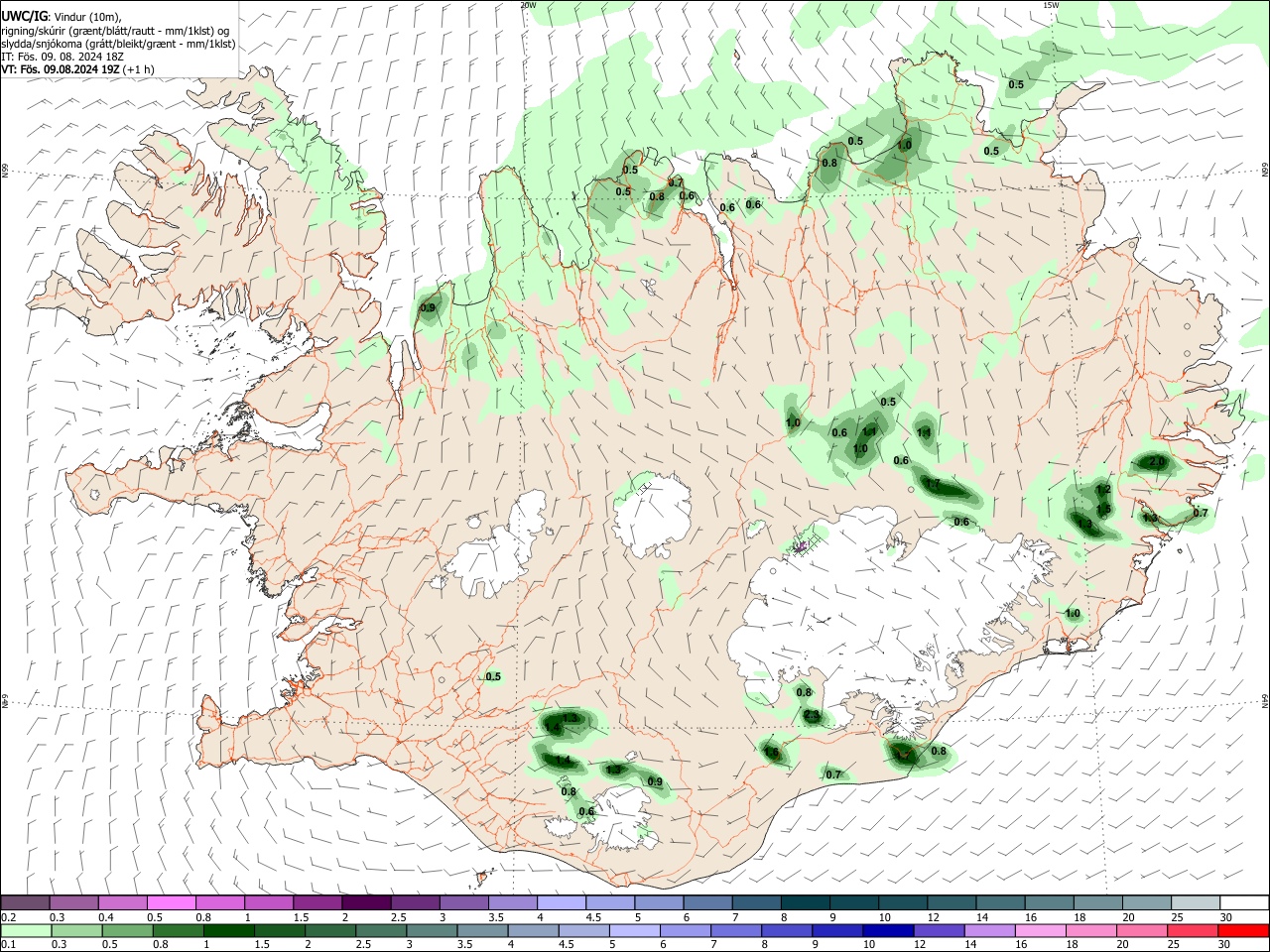
Task: Pick the upper scale swatch between 4 and 4.5
Action: click(x=562, y=902)
